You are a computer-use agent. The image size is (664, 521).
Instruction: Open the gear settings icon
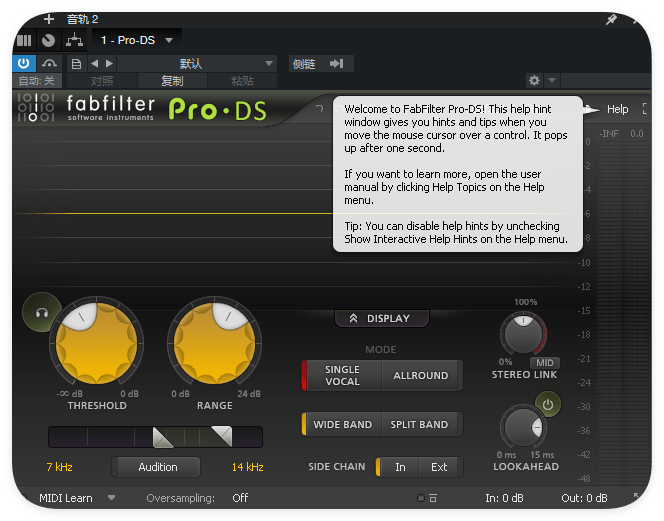pyautogui.click(x=534, y=80)
